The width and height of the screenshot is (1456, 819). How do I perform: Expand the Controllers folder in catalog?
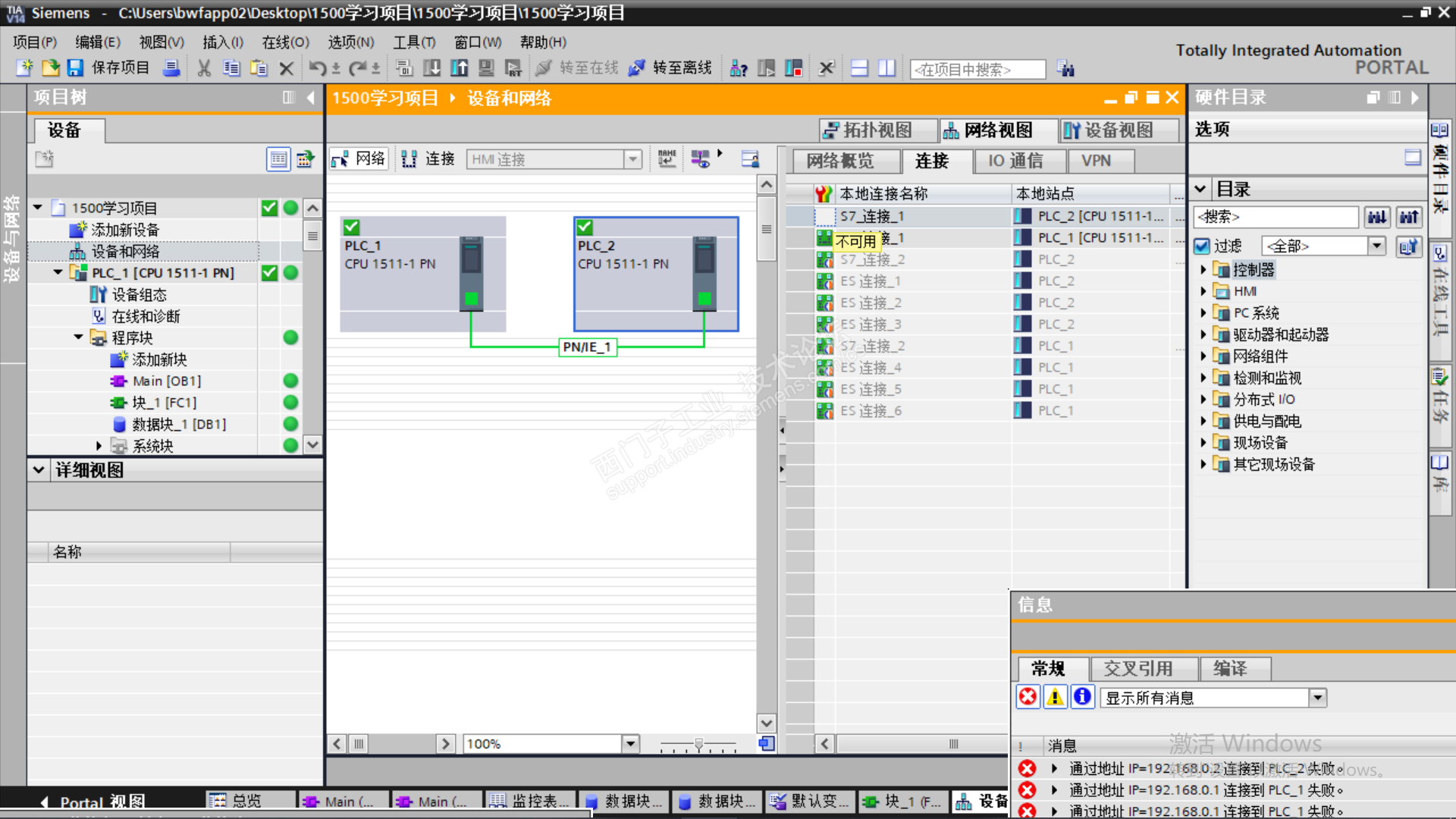(x=1203, y=269)
